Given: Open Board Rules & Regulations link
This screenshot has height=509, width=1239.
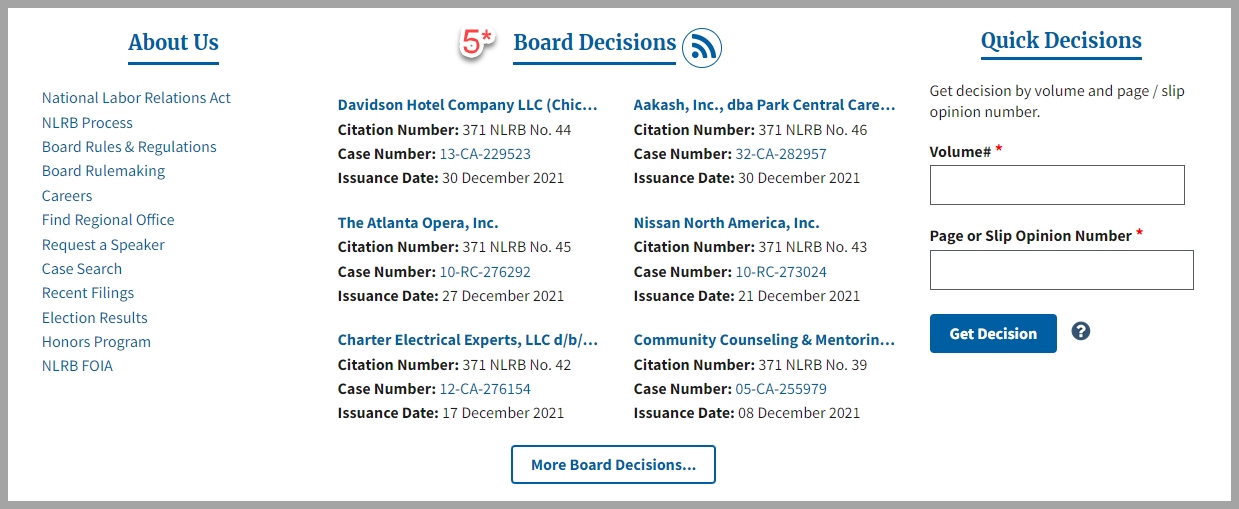Looking at the screenshot, I should click(x=129, y=147).
